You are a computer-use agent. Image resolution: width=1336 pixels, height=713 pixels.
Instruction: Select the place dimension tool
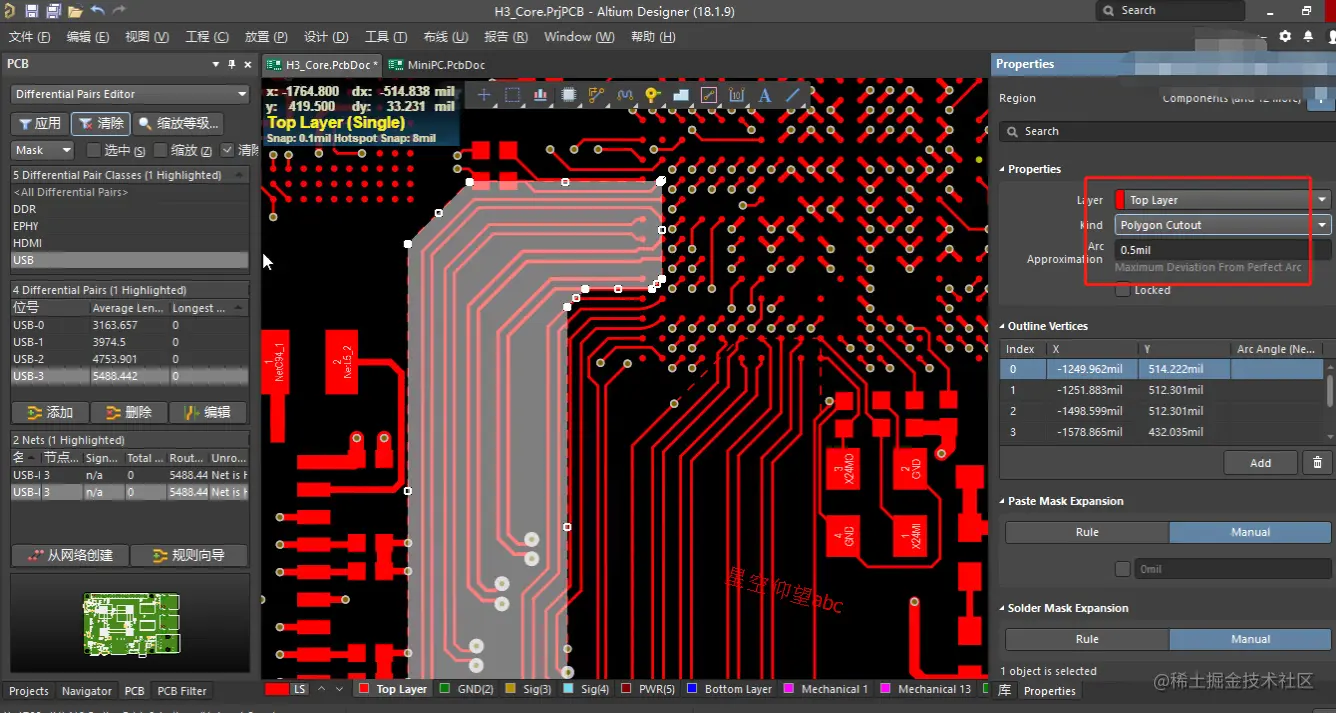click(737, 95)
